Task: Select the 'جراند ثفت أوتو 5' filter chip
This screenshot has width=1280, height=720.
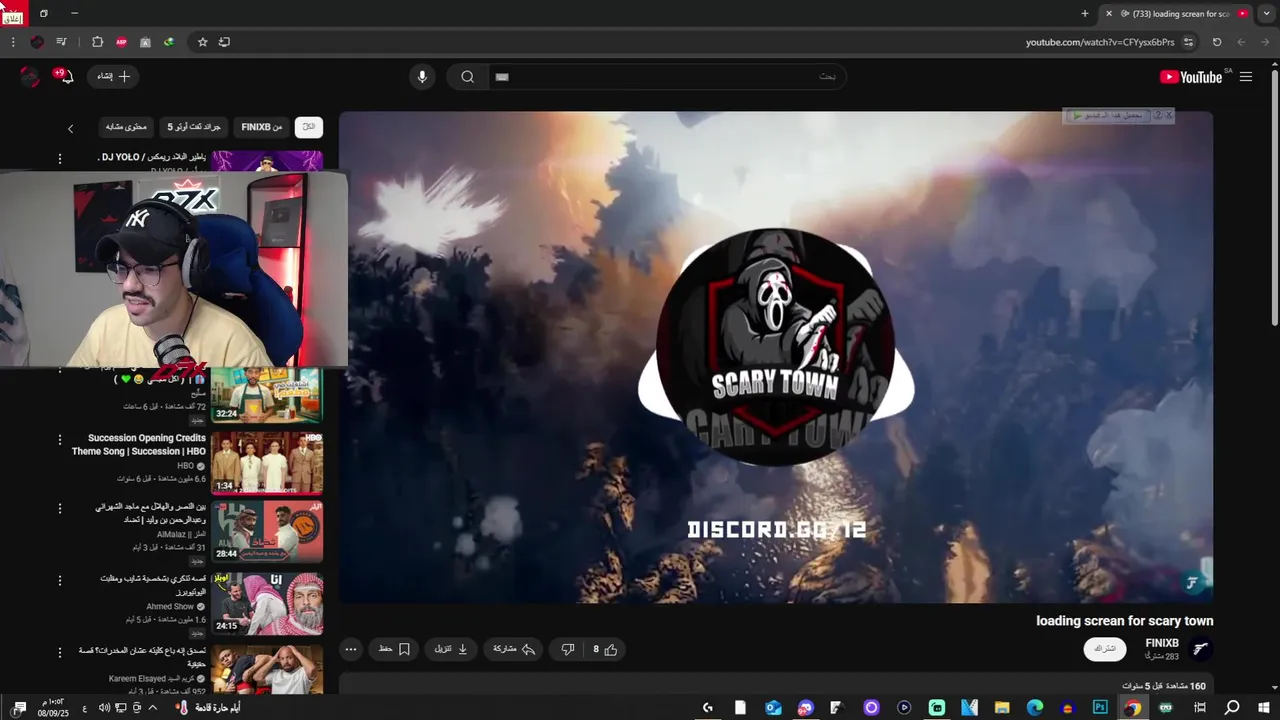Action: point(193,127)
